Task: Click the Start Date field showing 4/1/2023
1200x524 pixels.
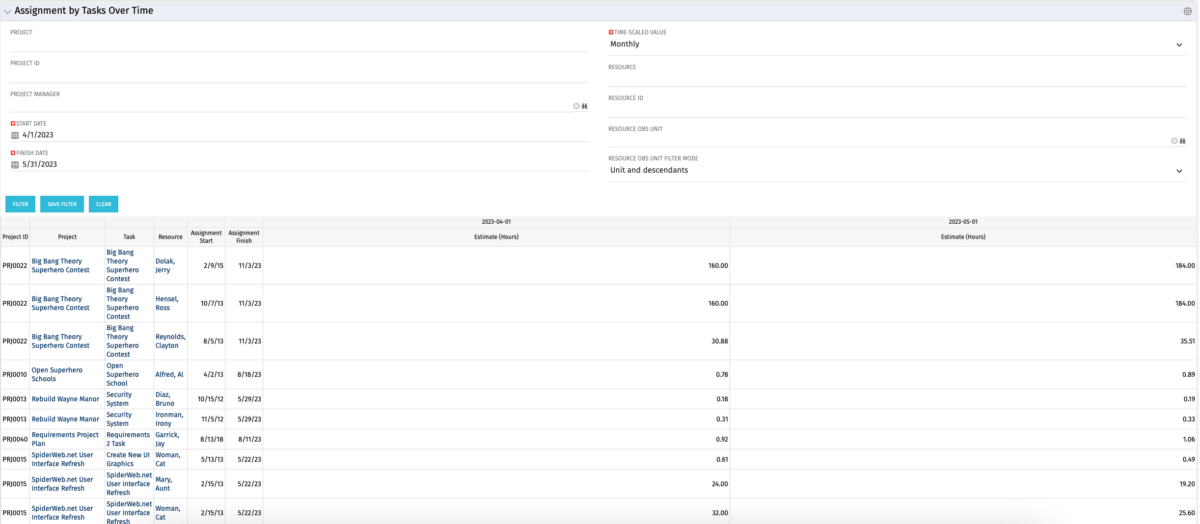Action: [x=304, y=135]
